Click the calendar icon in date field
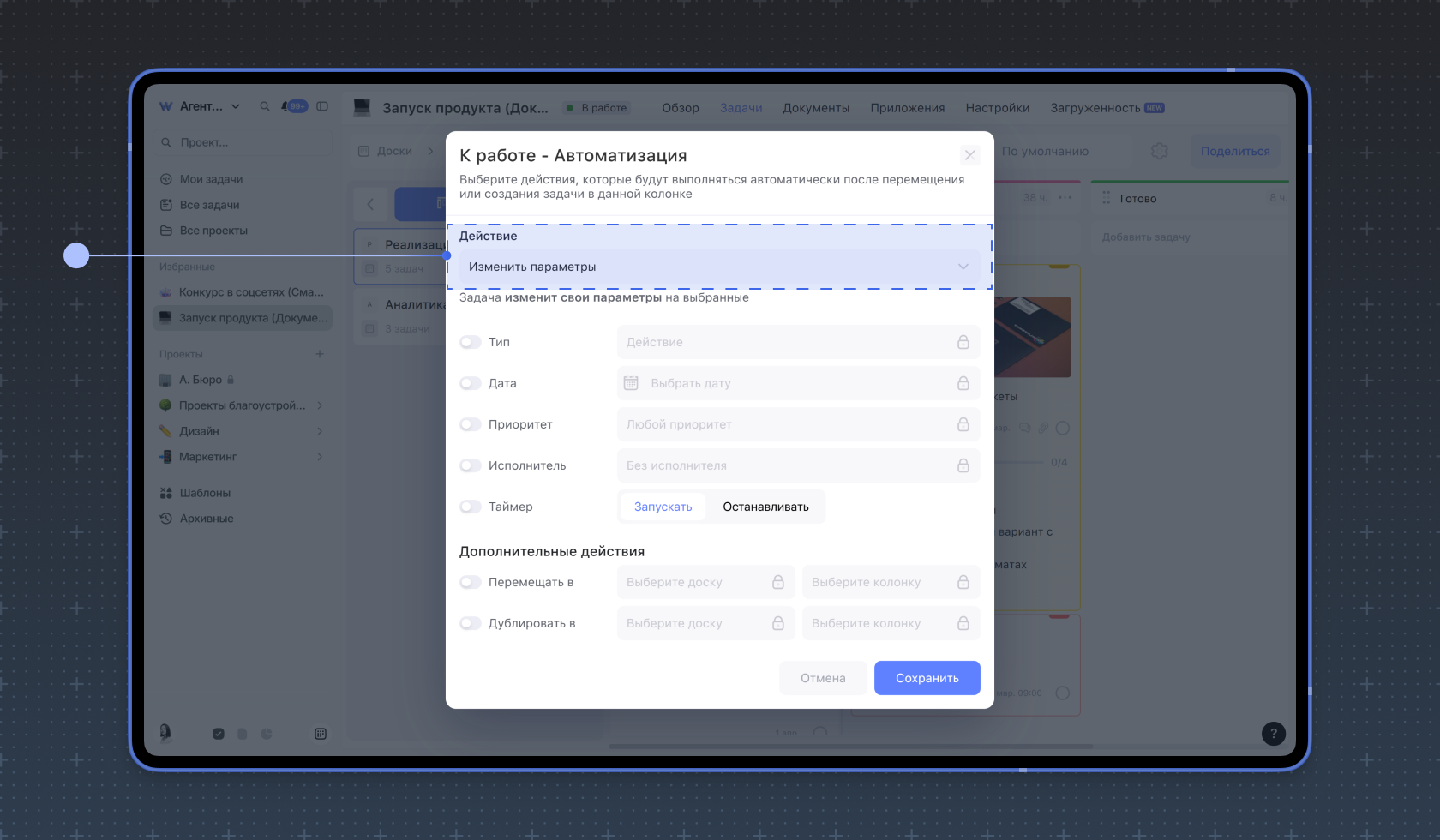Screen dimensions: 1440x840 (631, 383)
